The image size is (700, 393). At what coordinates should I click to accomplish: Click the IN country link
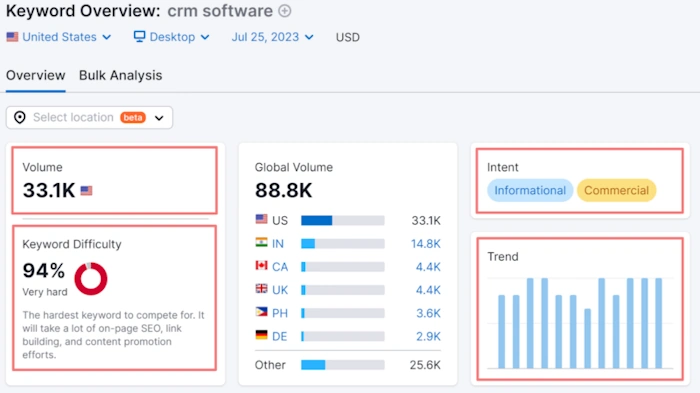coord(278,244)
